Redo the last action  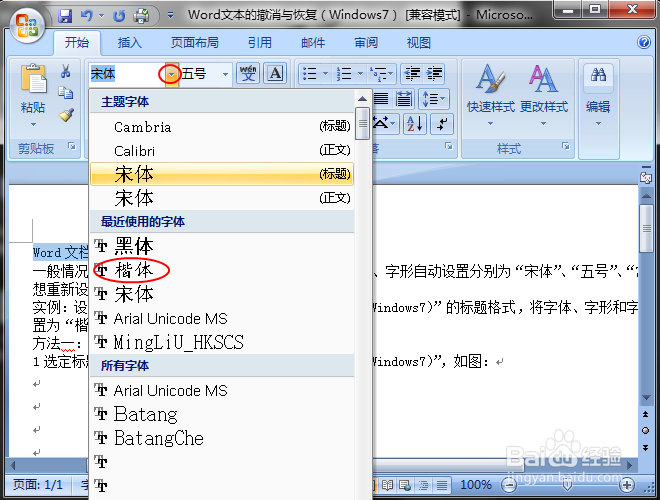(120, 16)
